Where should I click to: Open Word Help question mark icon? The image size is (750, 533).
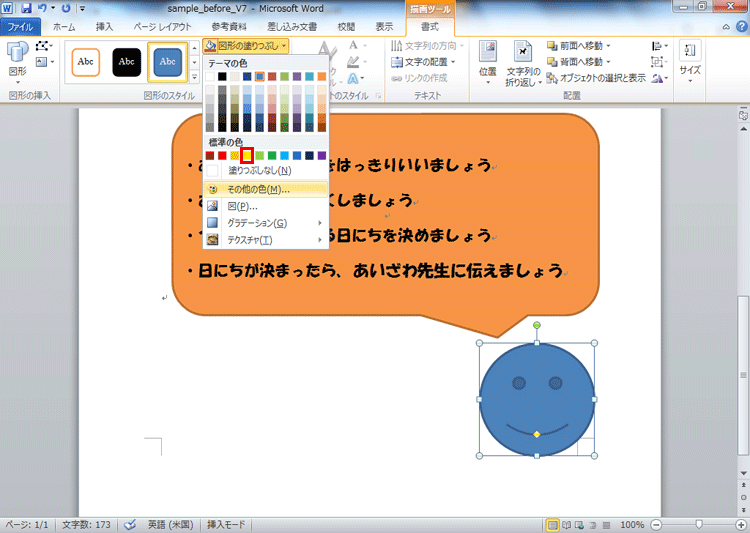pyautogui.click(x=741, y=27)
